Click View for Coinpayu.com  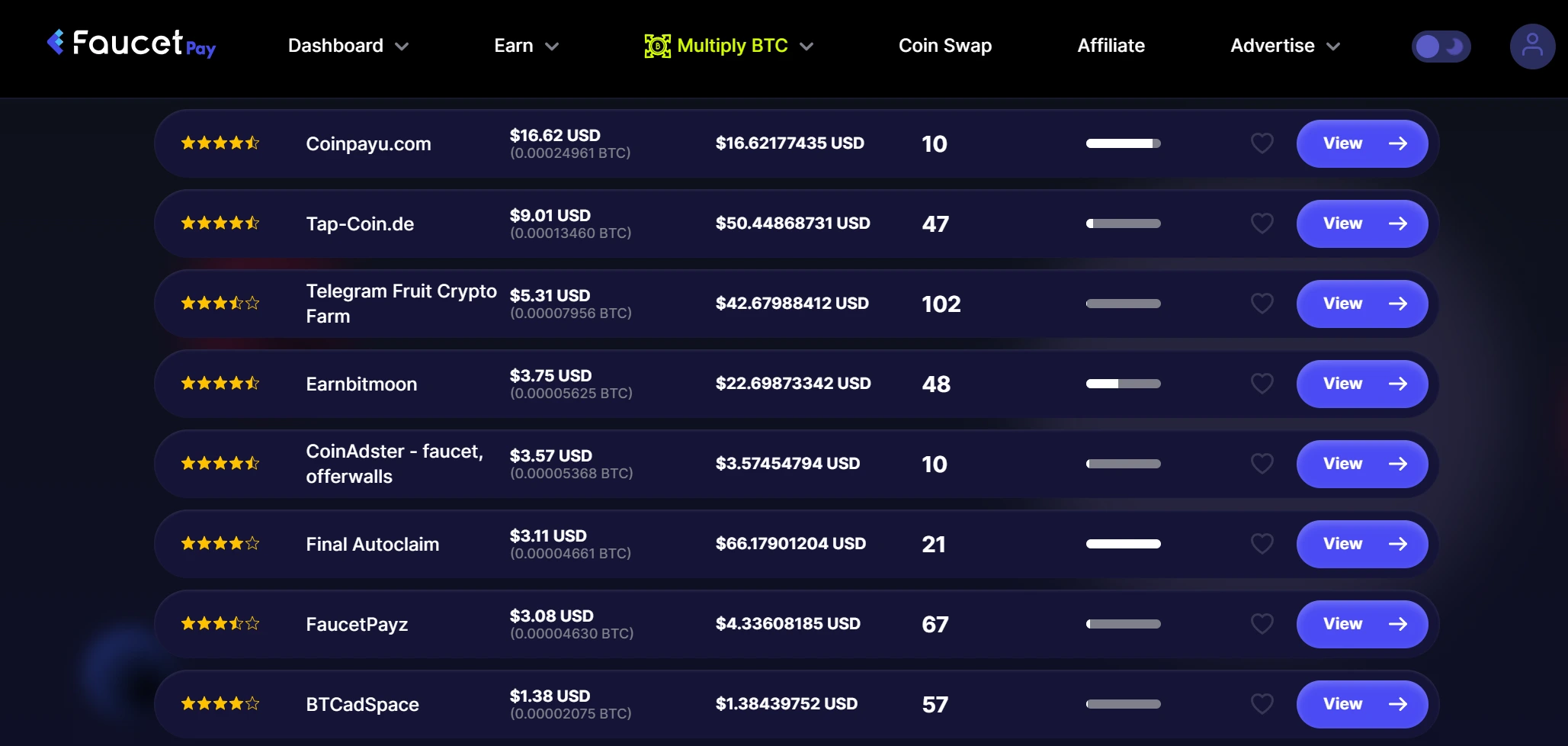pyautogui.click(x=1361, y=143)
